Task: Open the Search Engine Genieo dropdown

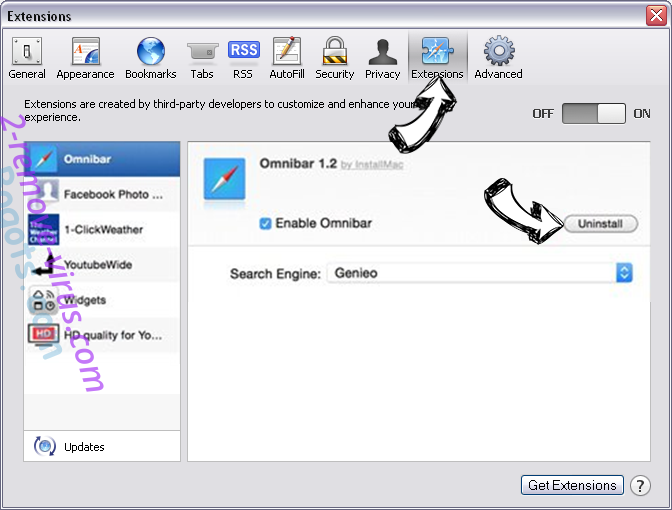Action: pyautogui.click(x=480, y=273)
